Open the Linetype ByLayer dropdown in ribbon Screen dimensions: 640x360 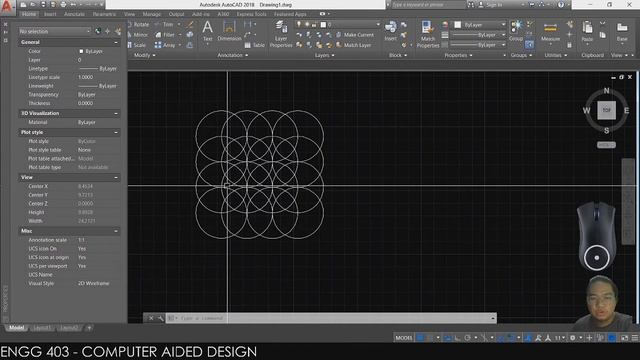pyautogui.click(x=478, y=45)
